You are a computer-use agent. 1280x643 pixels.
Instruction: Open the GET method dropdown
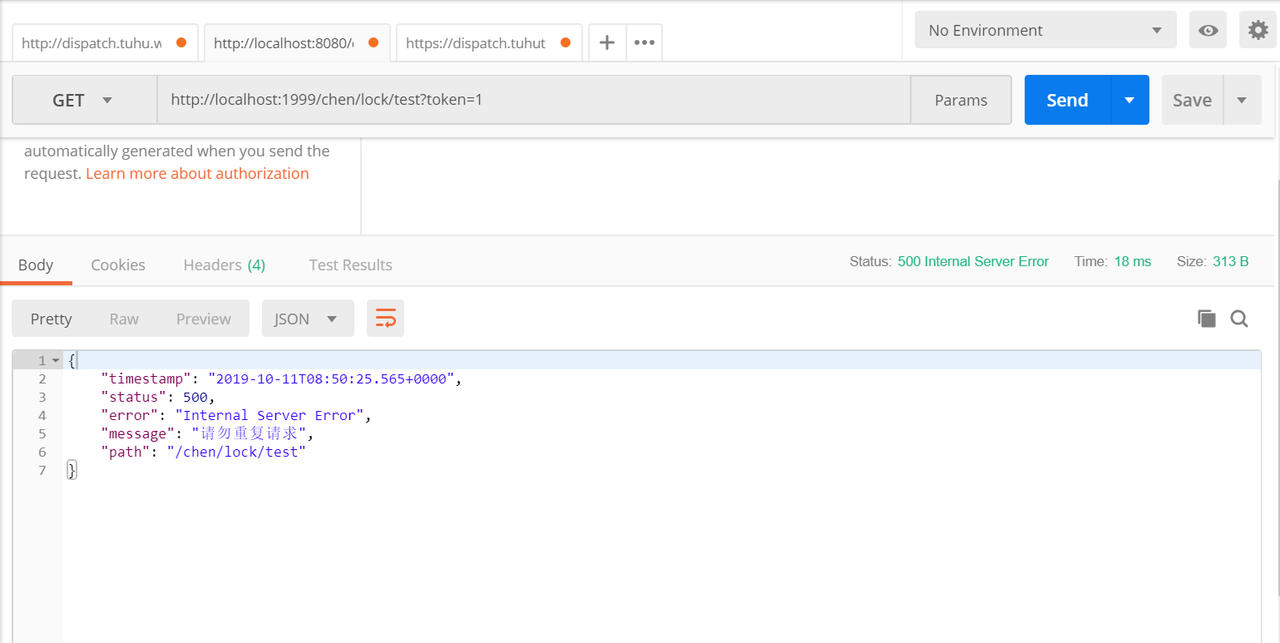[84, 100]
